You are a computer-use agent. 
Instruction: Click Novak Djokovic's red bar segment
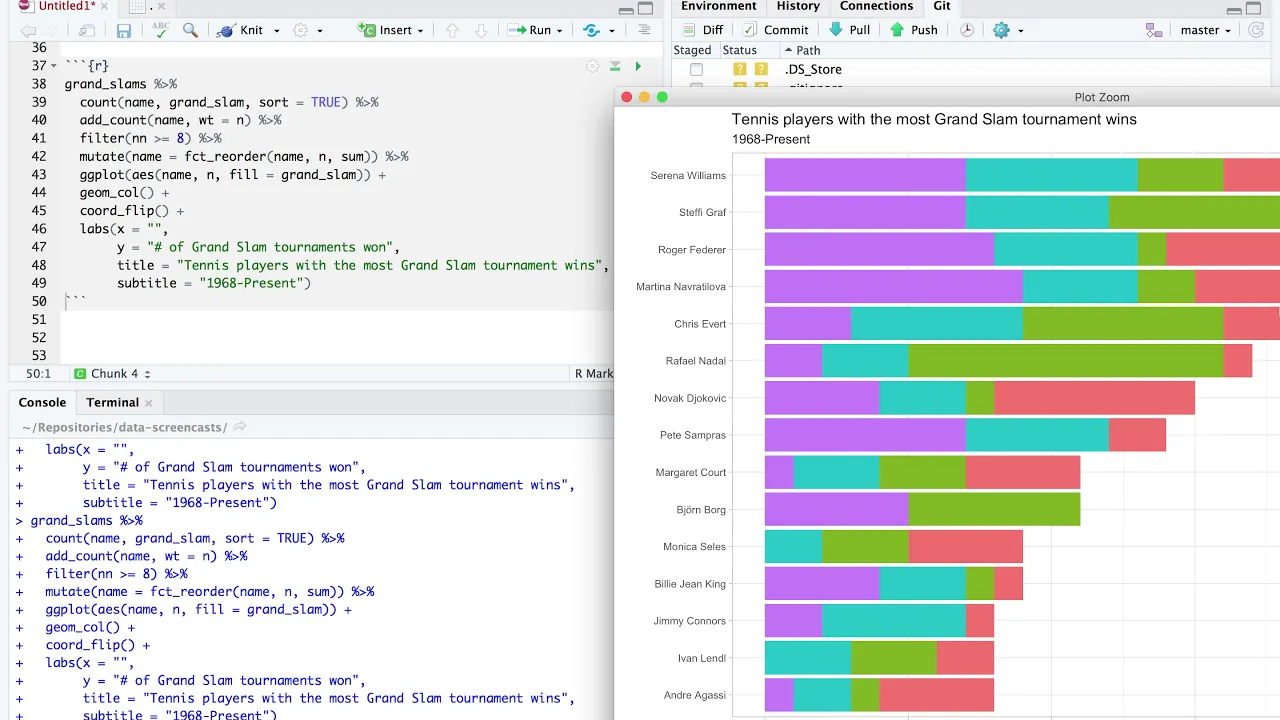coord(1094,398)
